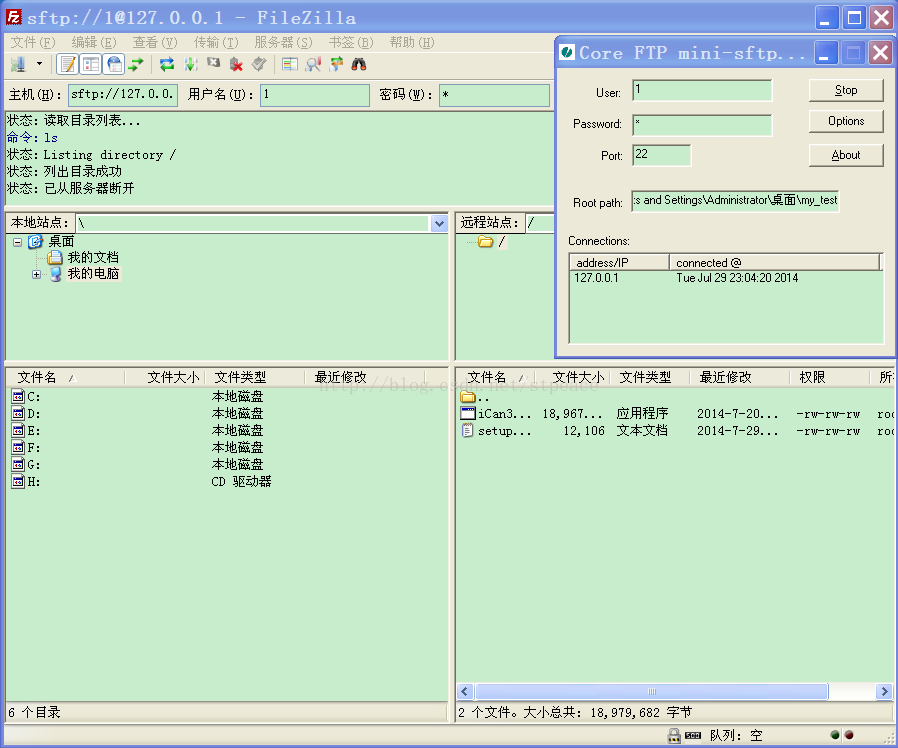Open the 查看(V) menu
This screenshot has height=748, width=898.
(155, 42)
